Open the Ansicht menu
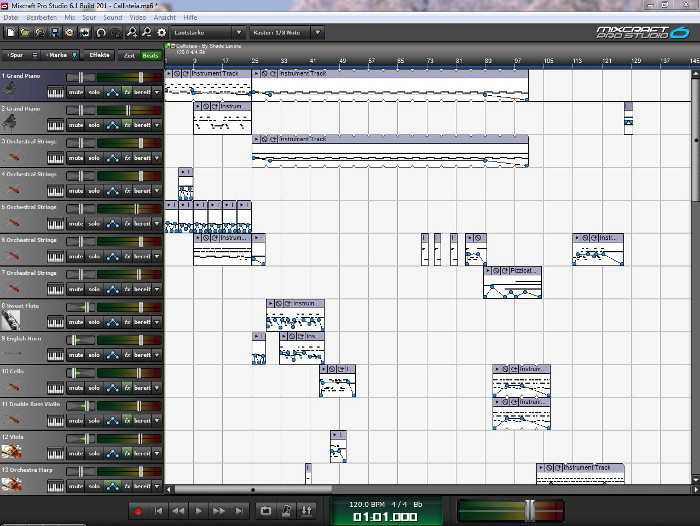Screen dimensions: 700x526 coord(165,17)
